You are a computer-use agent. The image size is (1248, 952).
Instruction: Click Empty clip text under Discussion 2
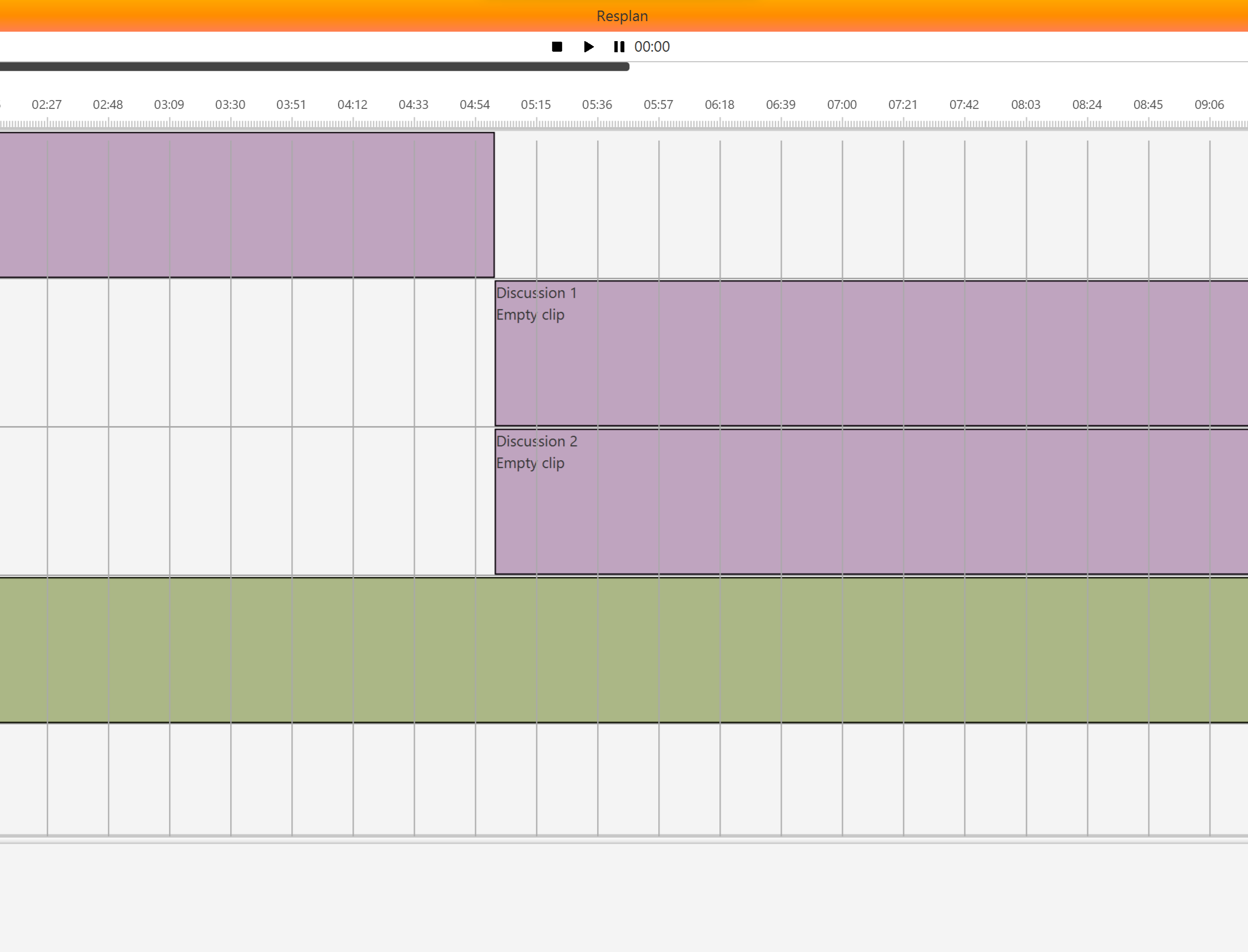coord(530,463)
